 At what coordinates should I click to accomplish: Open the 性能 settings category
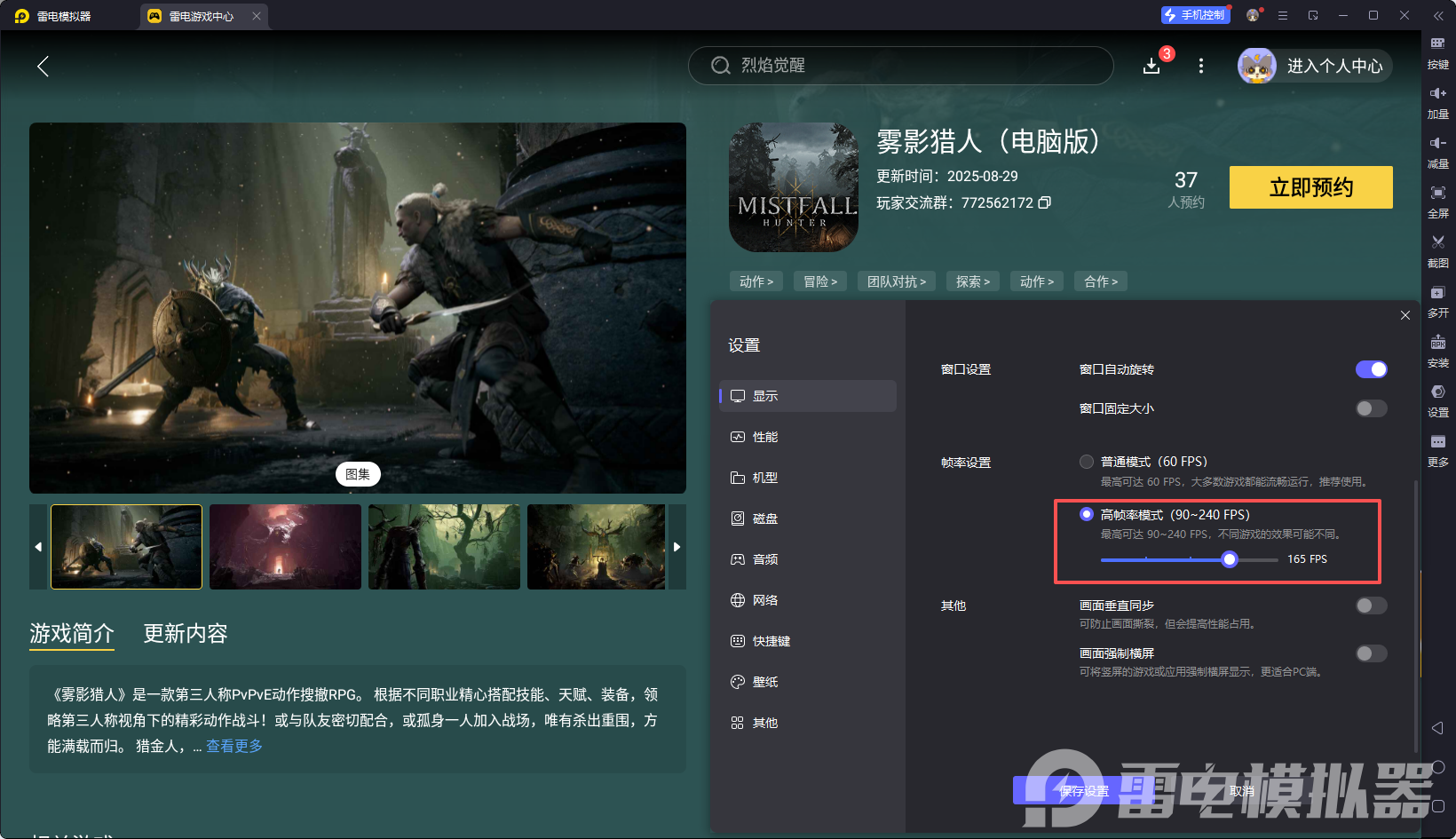pos(808,437)
